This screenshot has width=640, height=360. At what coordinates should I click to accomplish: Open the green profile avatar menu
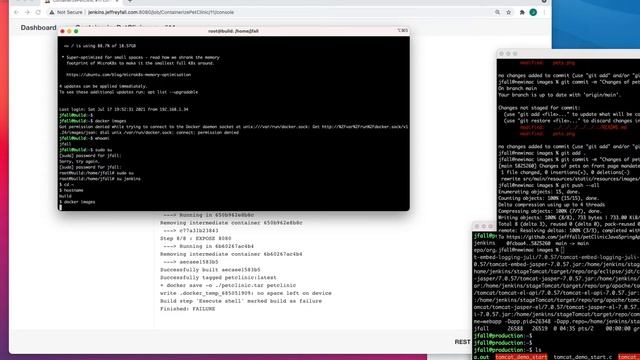[x=533, y=12]
